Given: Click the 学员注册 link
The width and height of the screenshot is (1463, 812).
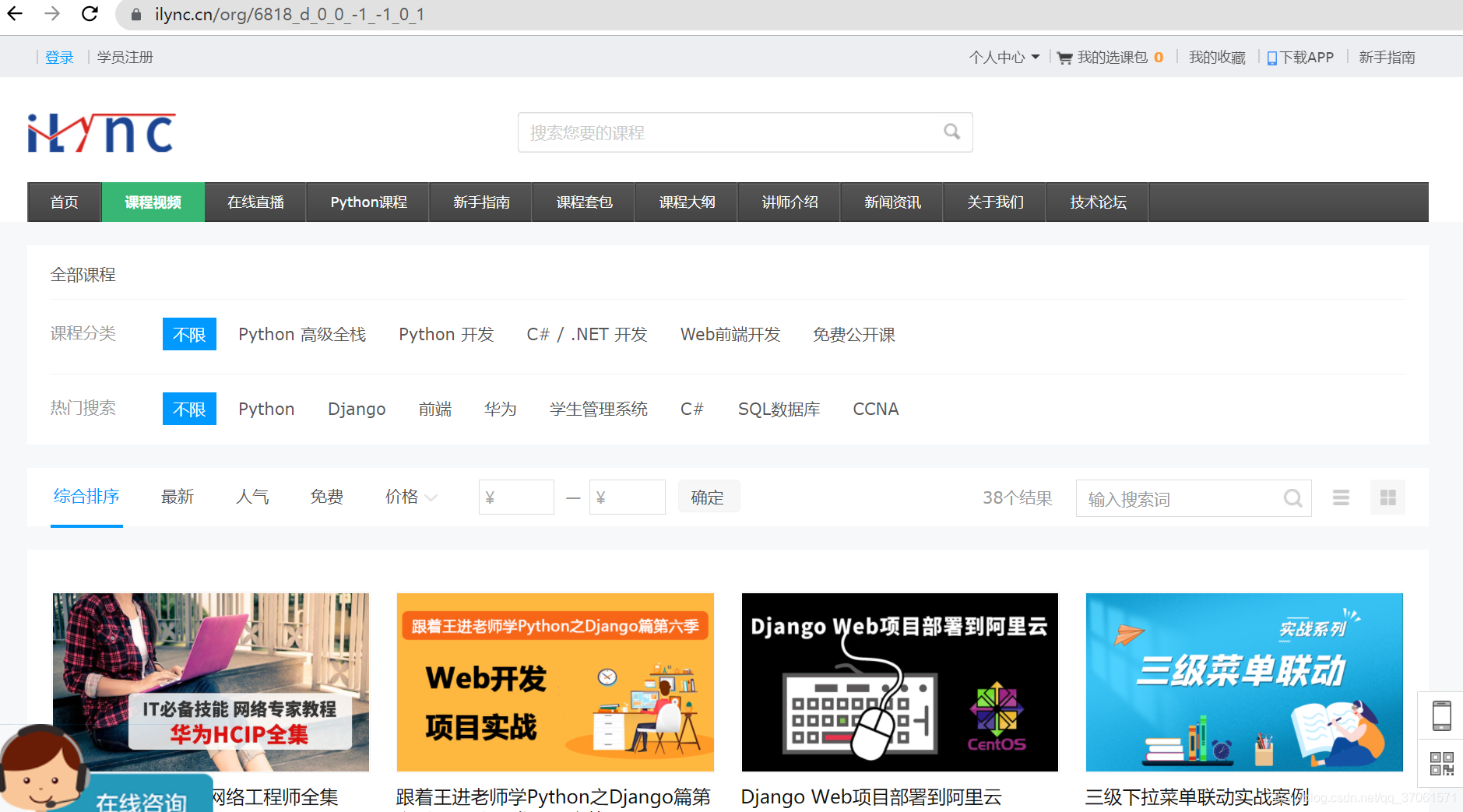Looking at the screenshot, I should coord(125,58).
